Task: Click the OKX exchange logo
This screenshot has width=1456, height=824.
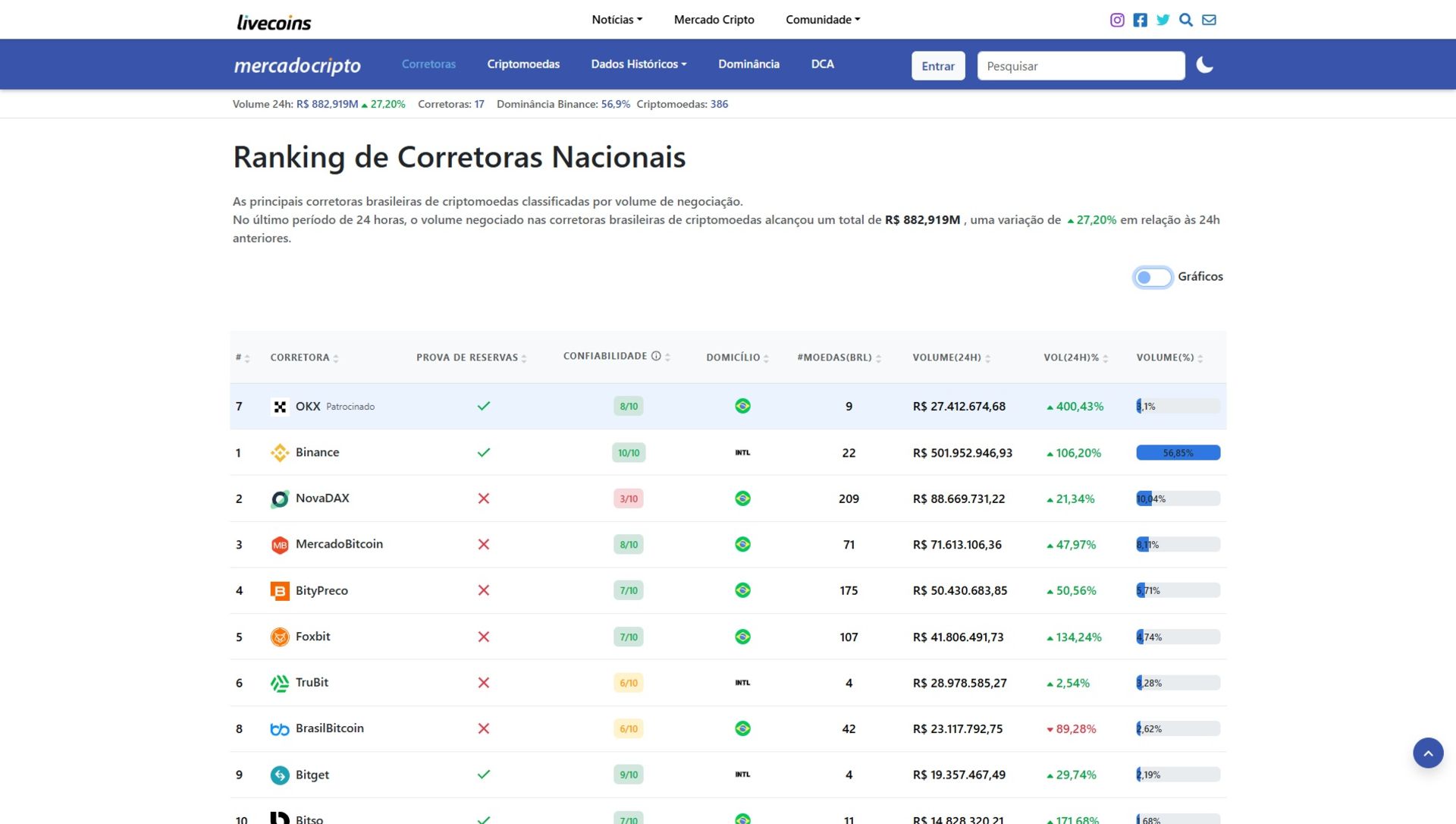Action: [x=281, y=406]
